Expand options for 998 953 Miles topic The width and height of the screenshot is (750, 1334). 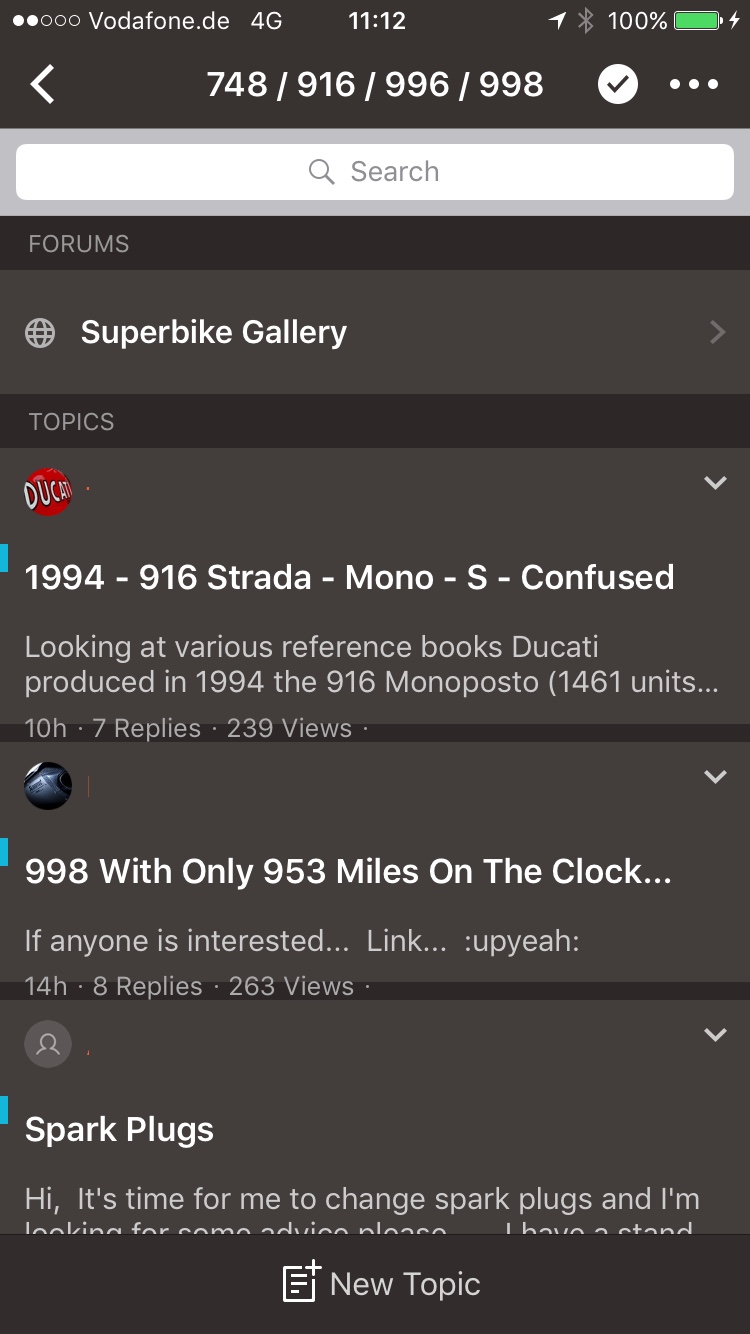coord(715,776)
